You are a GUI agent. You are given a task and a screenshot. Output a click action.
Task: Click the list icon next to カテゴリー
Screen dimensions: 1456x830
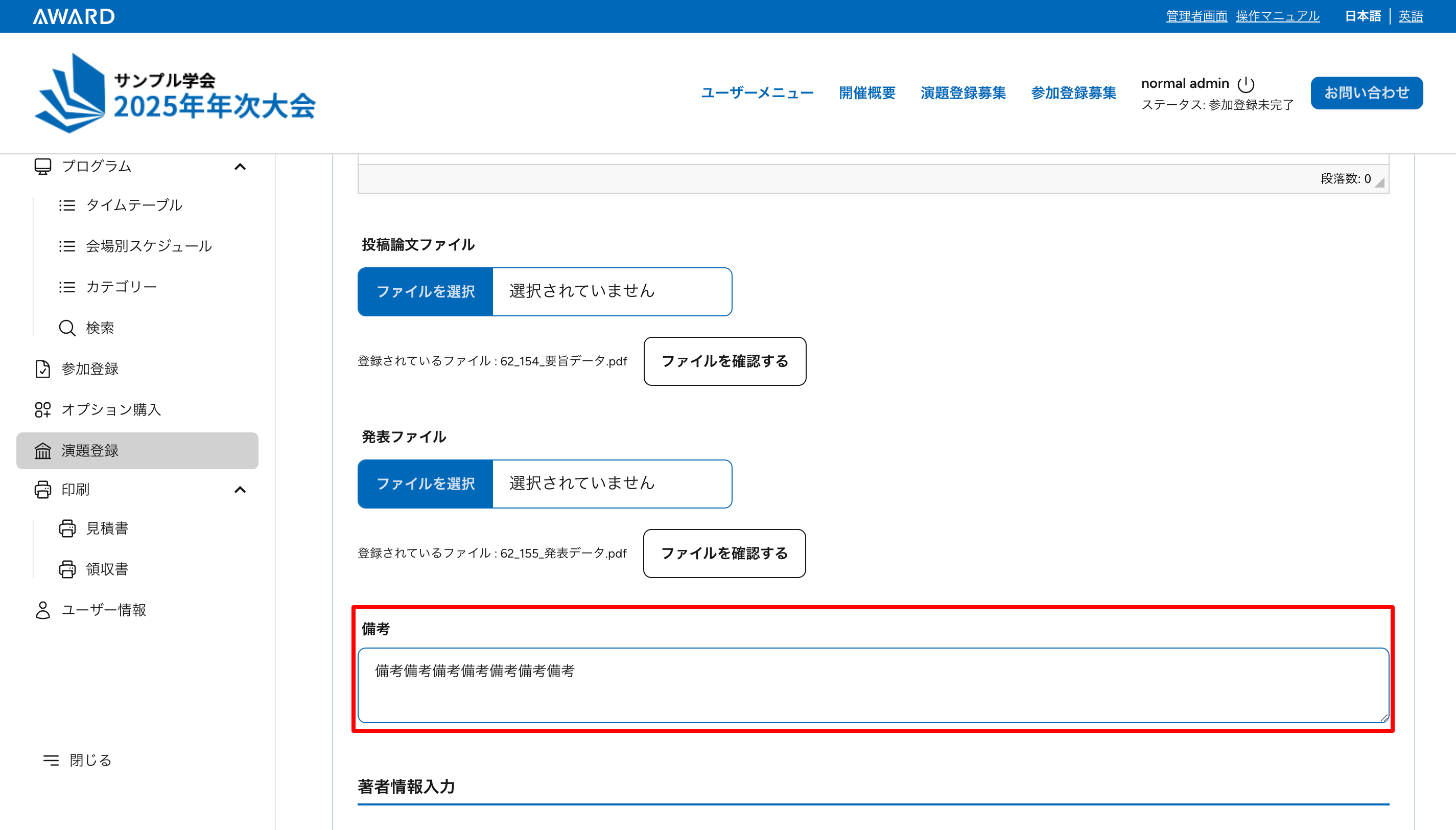[x=67, y=287]
